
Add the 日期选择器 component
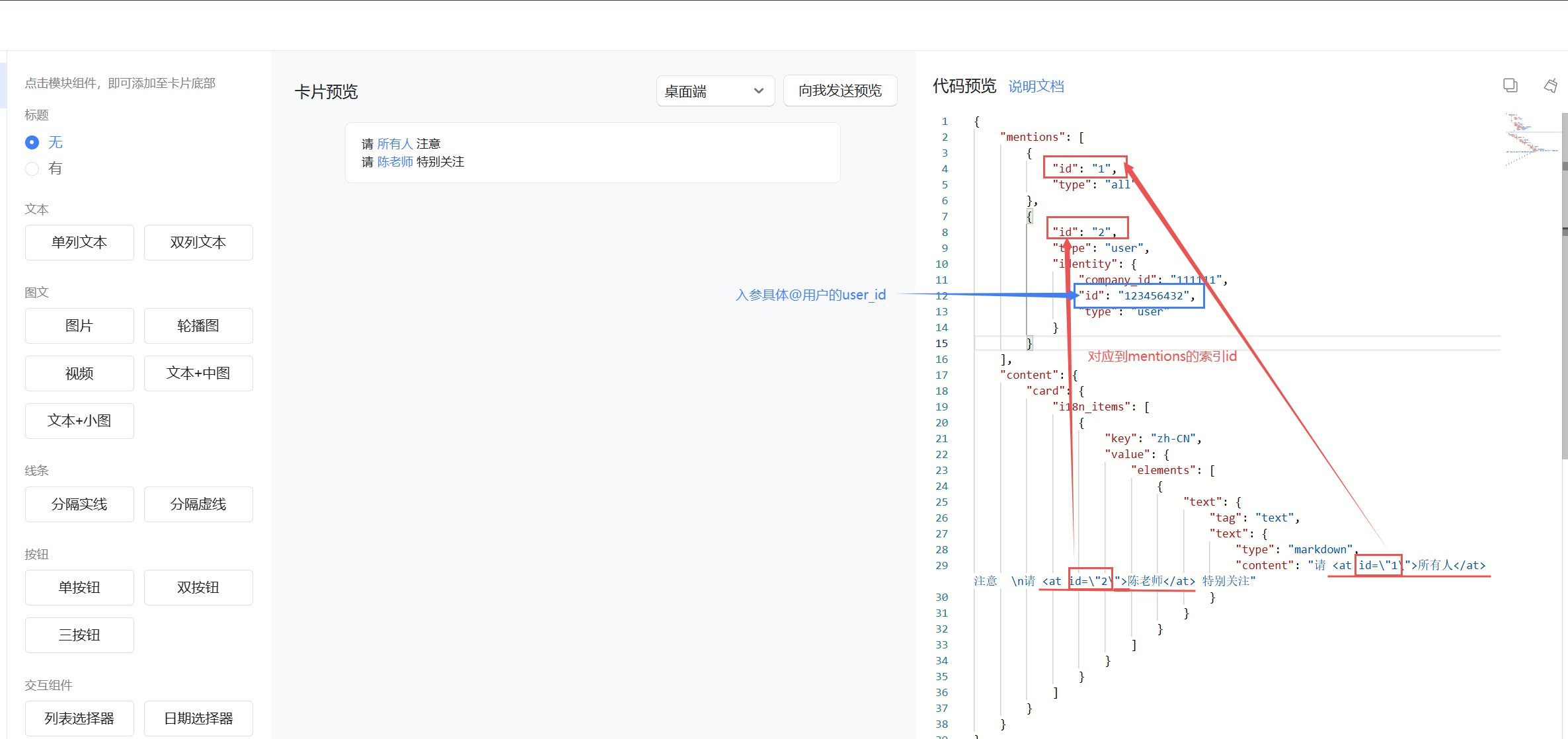coord(198,719)
